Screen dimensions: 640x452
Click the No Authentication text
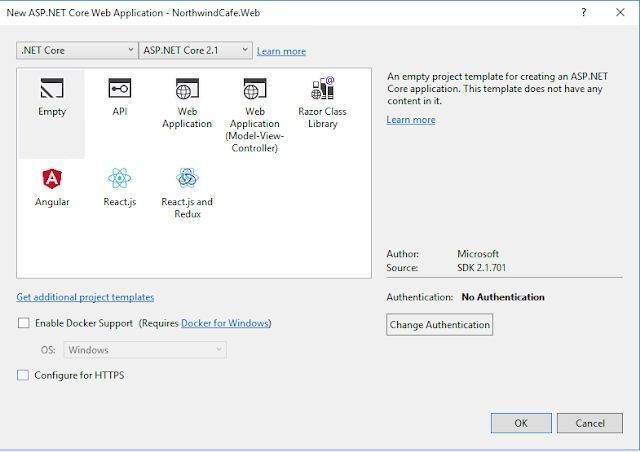[503, 297]
